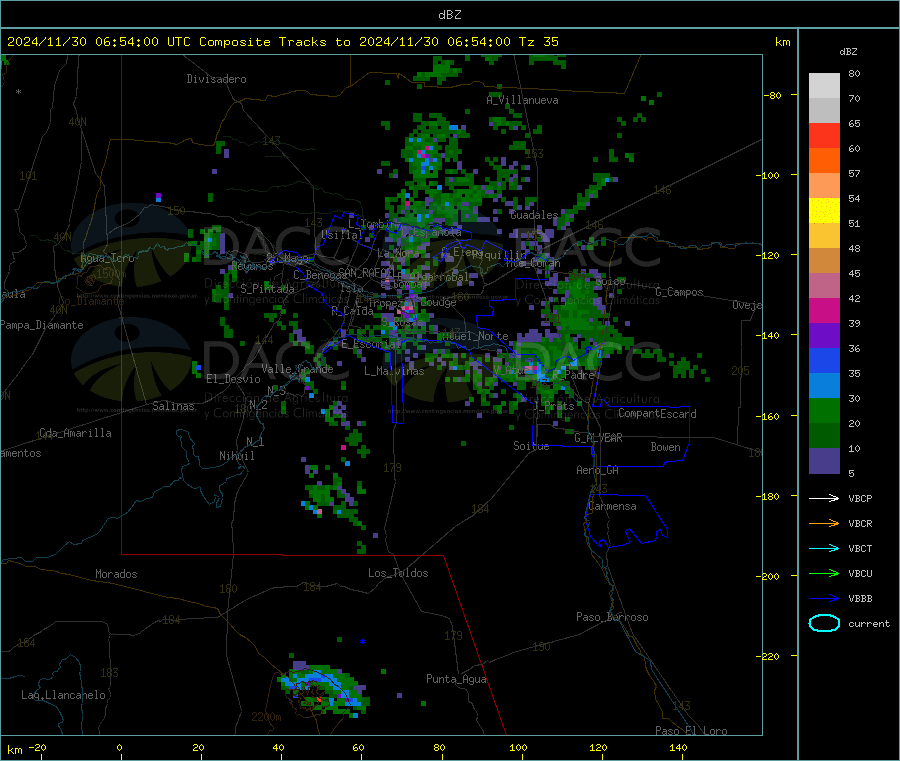The height and width of the screenshot is (761, 900).
Task: Click the 'G_ALVEAR' map label
Action: point(598,438)
